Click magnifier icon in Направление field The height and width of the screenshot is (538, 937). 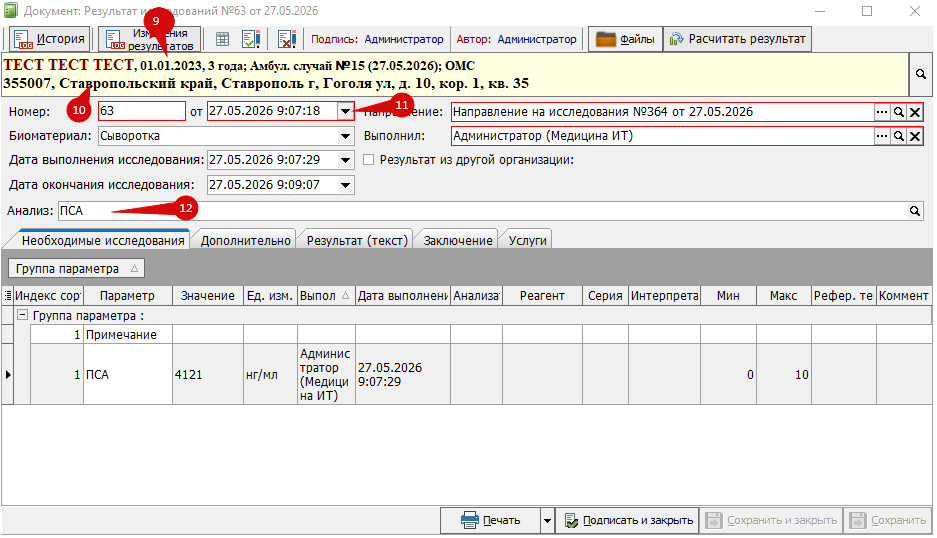(898, 112)
